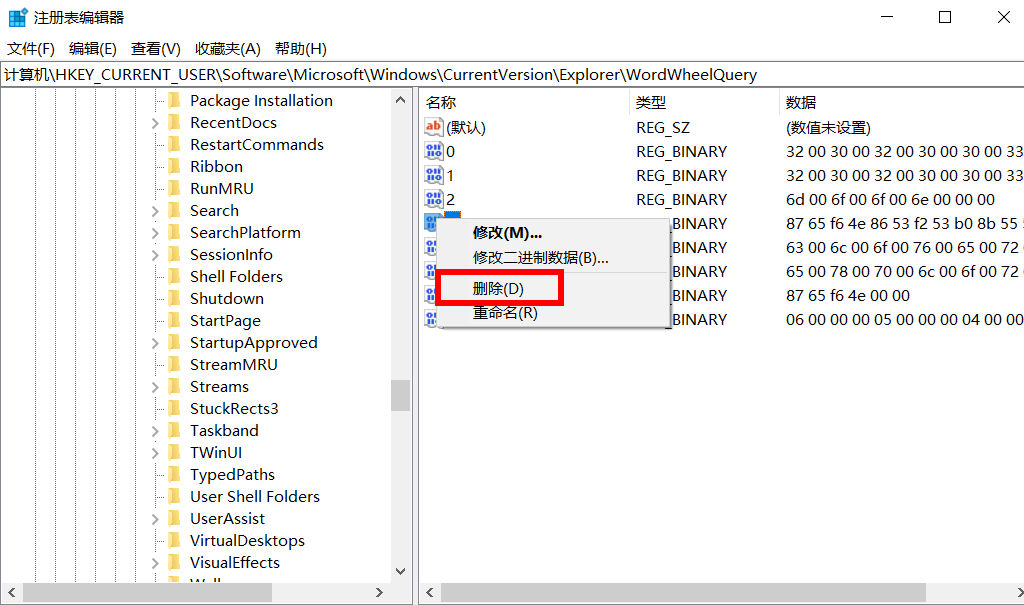This screenshot has height=605, width=1024.
Task: Select the VisualEffects key
Action: click(x=234, y=563)
